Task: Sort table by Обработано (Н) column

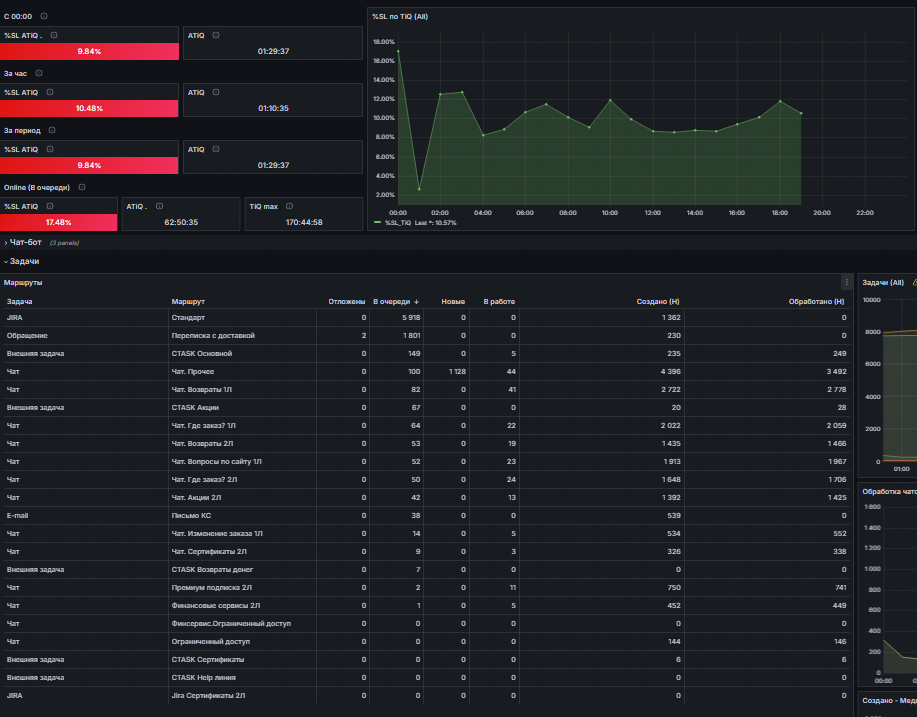Action: [x=816, y=301]
